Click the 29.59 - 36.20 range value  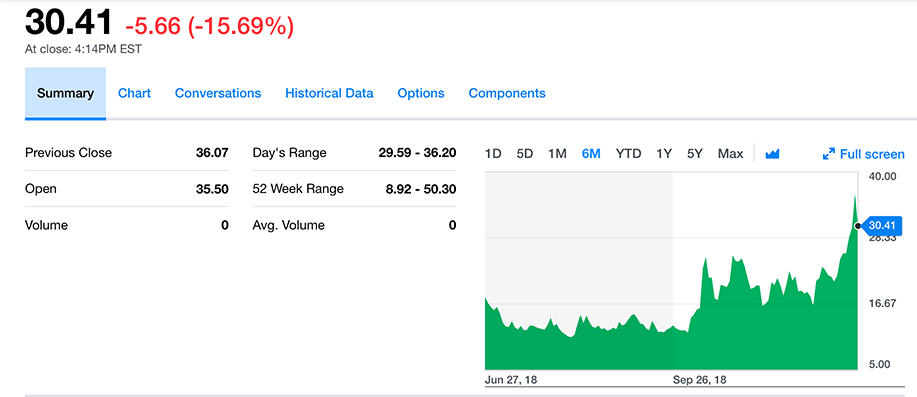(x=417, y=153)
